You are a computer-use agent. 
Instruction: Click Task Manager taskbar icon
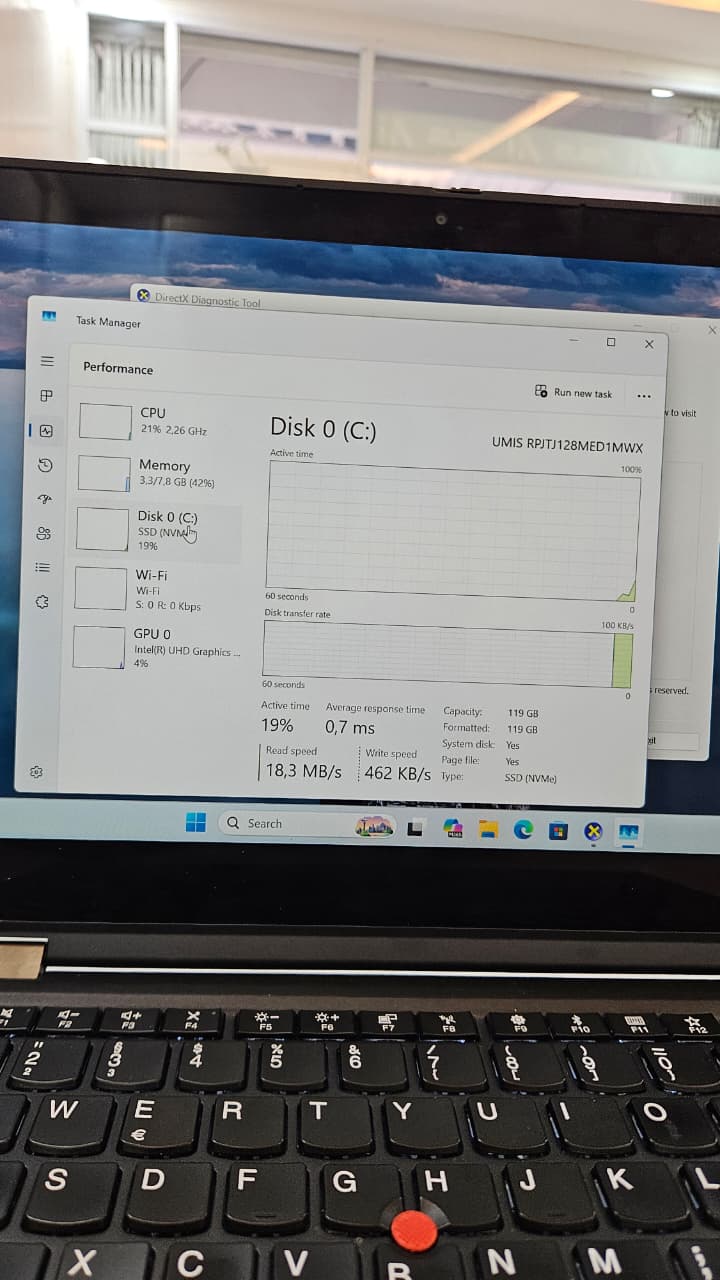629,832
